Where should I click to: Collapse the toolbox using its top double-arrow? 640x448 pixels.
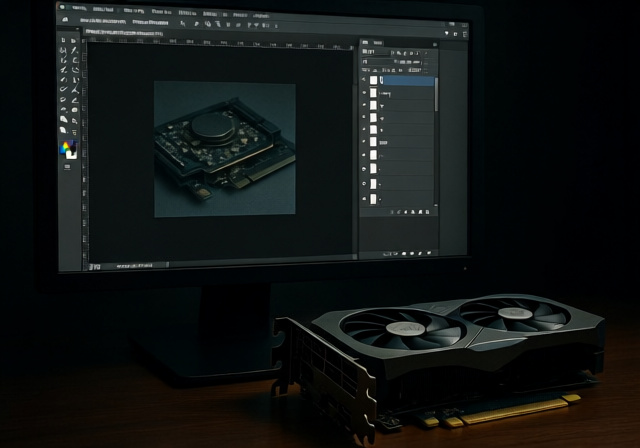77,29
